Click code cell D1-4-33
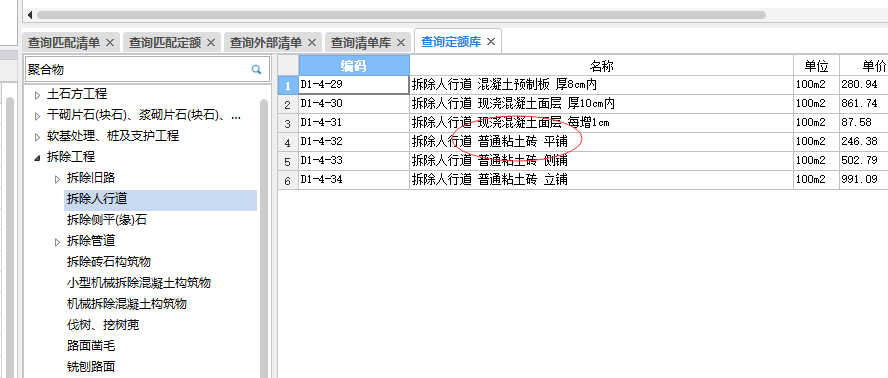 click(354, 160)
